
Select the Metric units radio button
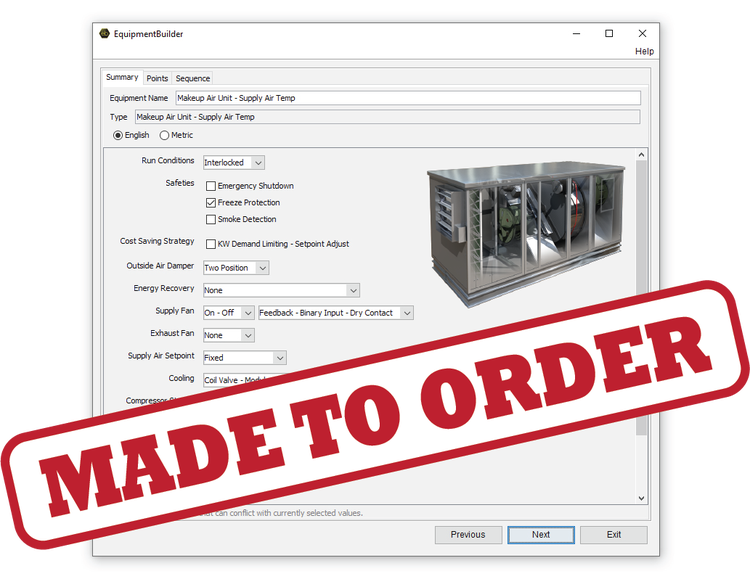point(164,135)
